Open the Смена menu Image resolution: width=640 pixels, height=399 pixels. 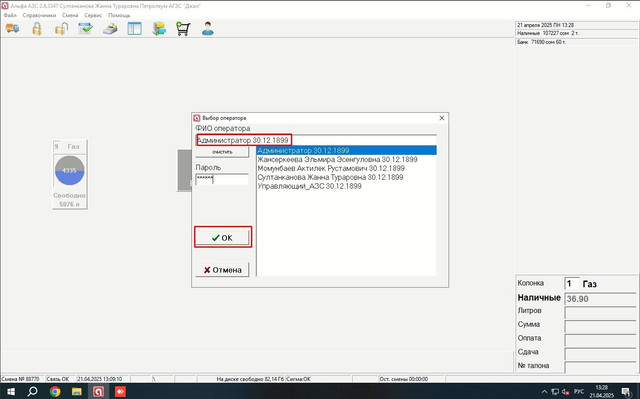point(70,15)
